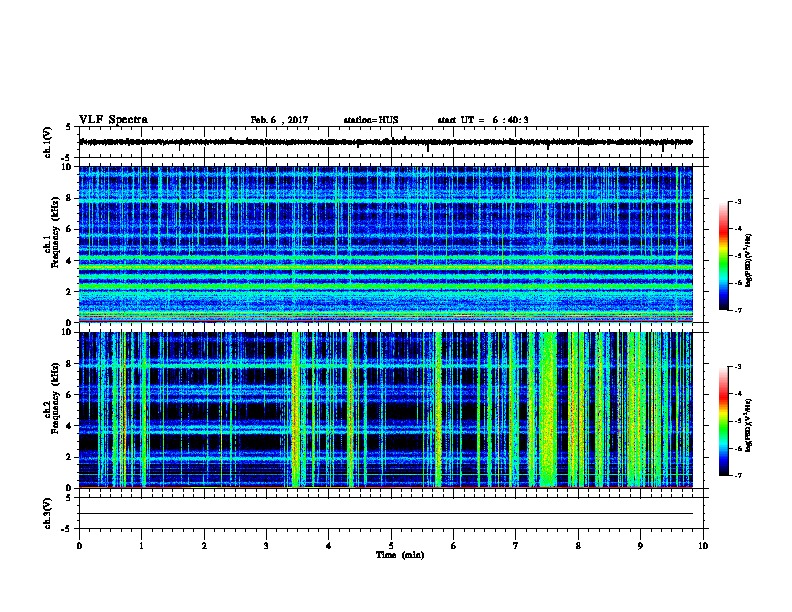Image resolution: width=792 pixels, height=612 pixels.
Task: Click the "-3" tick on ch.1 colorbar
Action: pyautogui.click(x=737, y=201)
